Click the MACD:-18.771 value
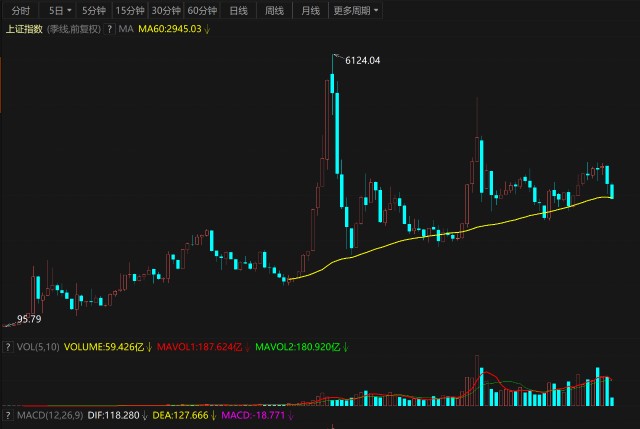 (253, 416)
